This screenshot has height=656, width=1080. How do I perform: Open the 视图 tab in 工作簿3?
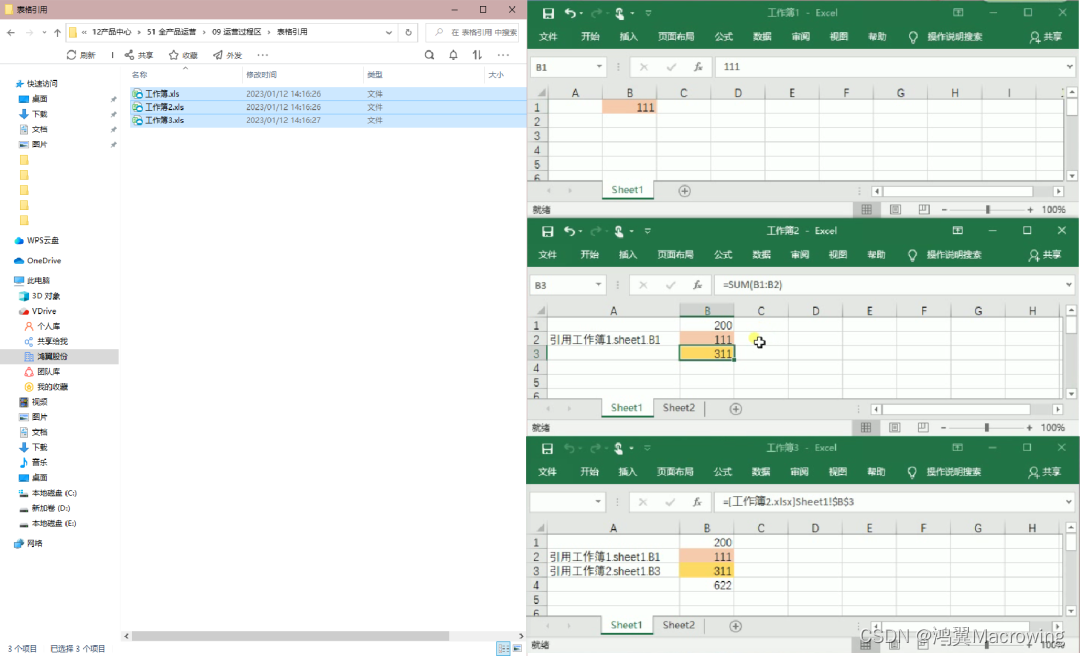pyautogui.click(x=838, y=472)
